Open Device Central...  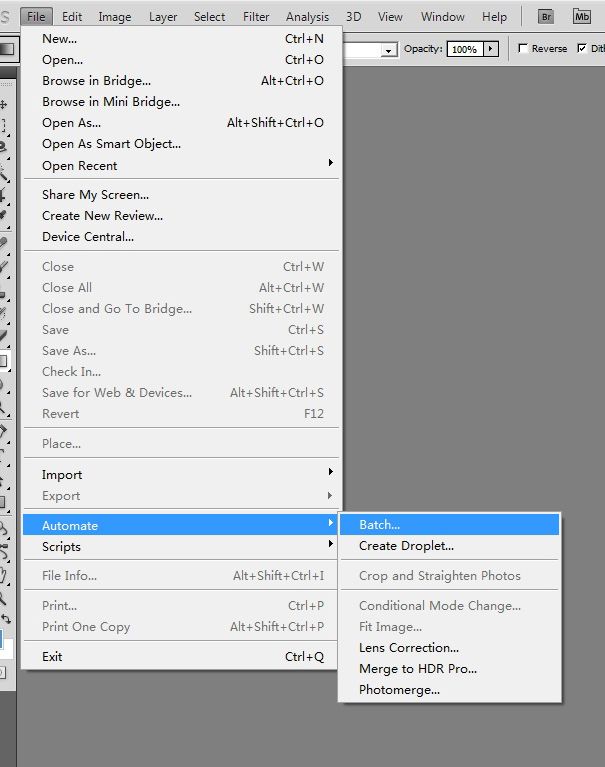point(181,237)
